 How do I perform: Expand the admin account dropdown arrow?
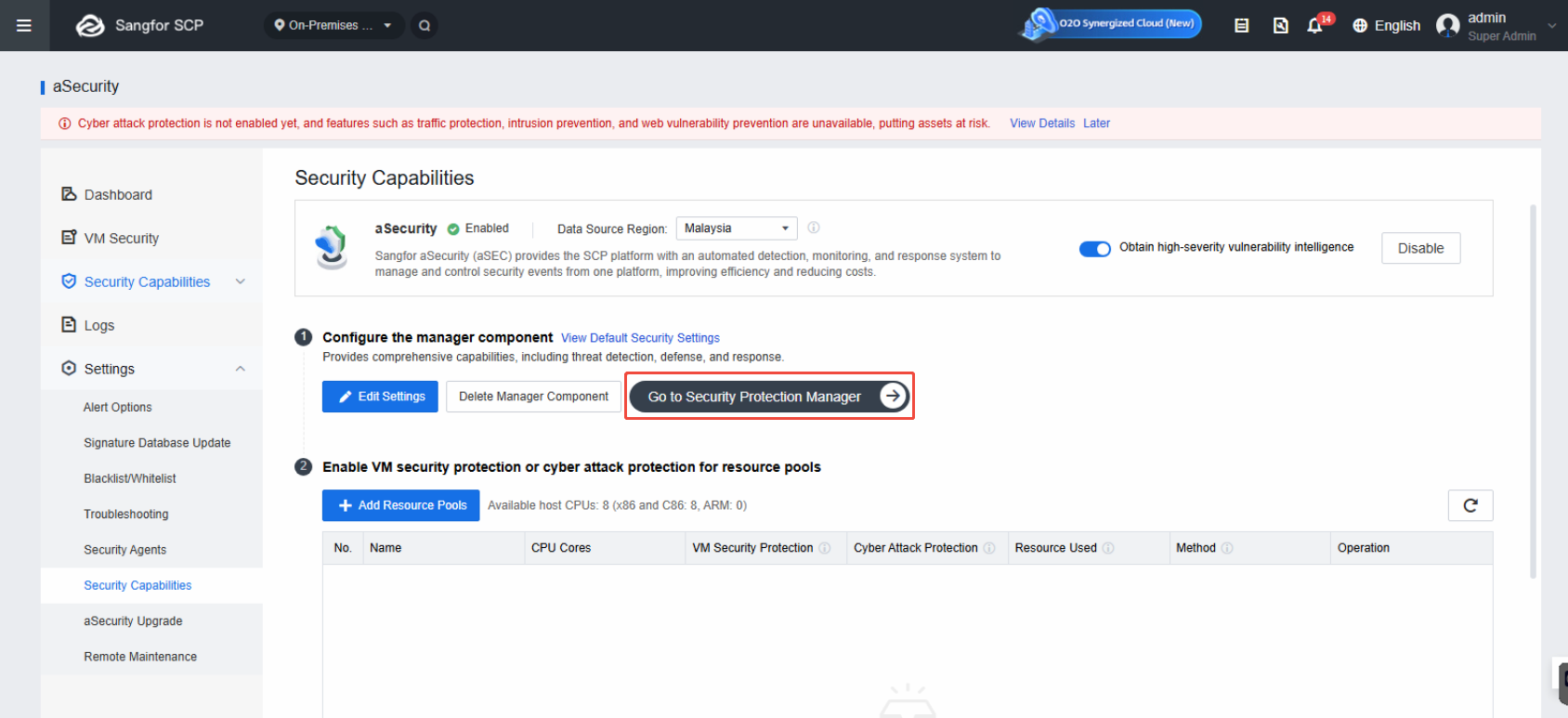(1551, 26)
